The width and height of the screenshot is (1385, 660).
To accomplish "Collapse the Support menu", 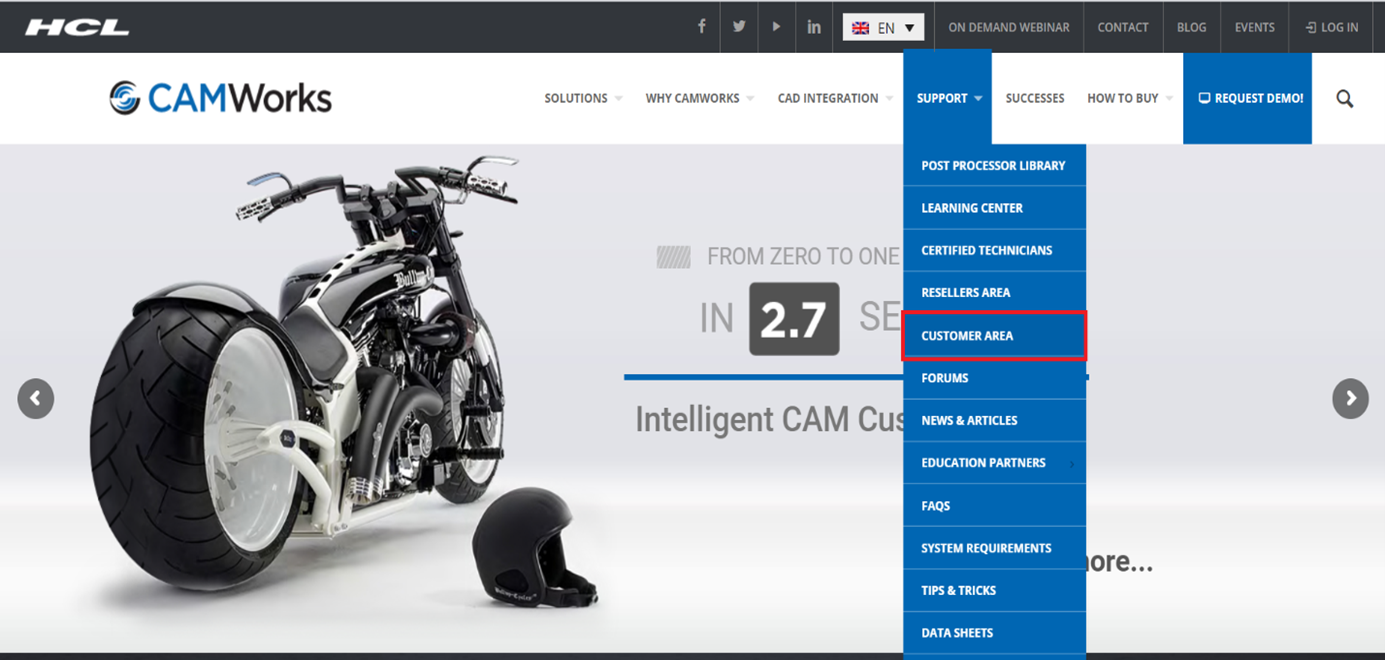I will pyautogui.click(x=948, y=98).
